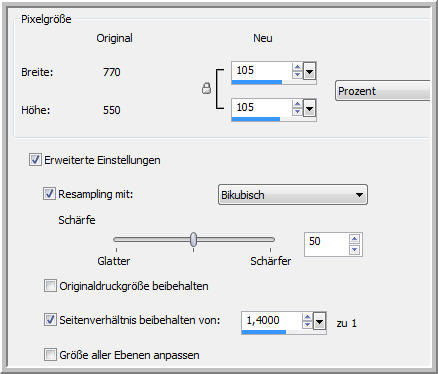Image resolution: width=438 pixels, height=374 pixels.
Task: Increase the Schärfe value spinner
Action: [354, 238]
